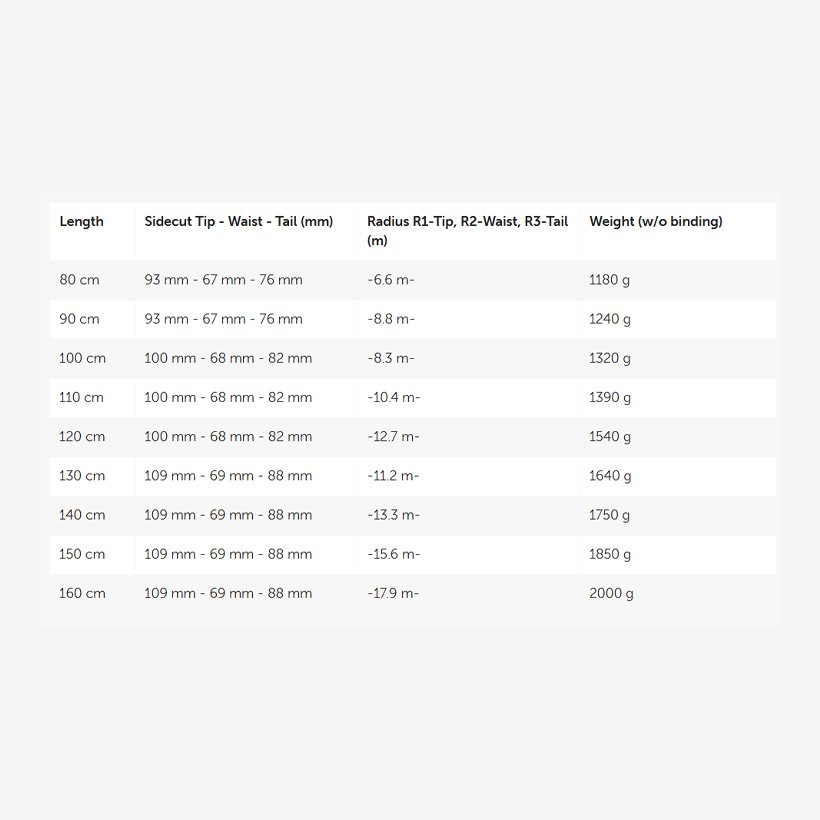The height and width of the screenshot is (820, 820).
Task: Click the -10.4 m- radius value
Action: coord(393,397)
